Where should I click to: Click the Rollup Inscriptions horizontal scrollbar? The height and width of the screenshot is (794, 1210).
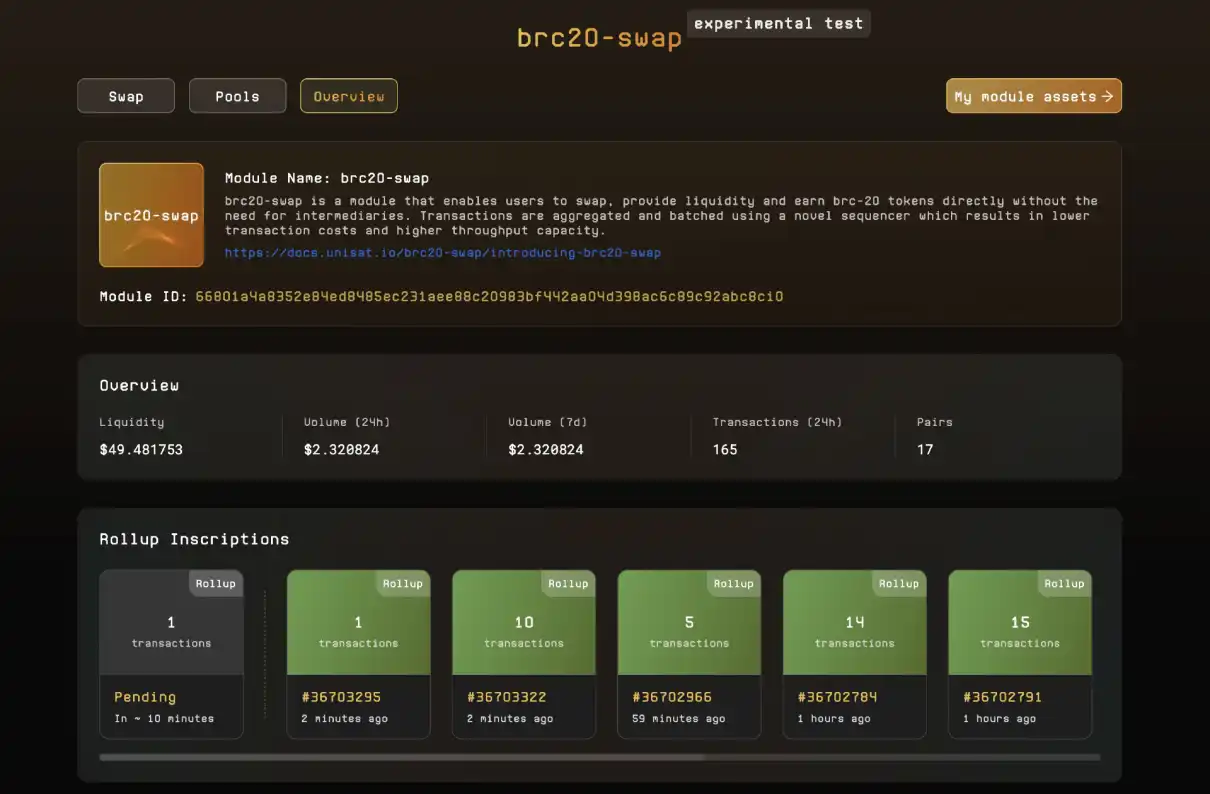coord(400,757)
